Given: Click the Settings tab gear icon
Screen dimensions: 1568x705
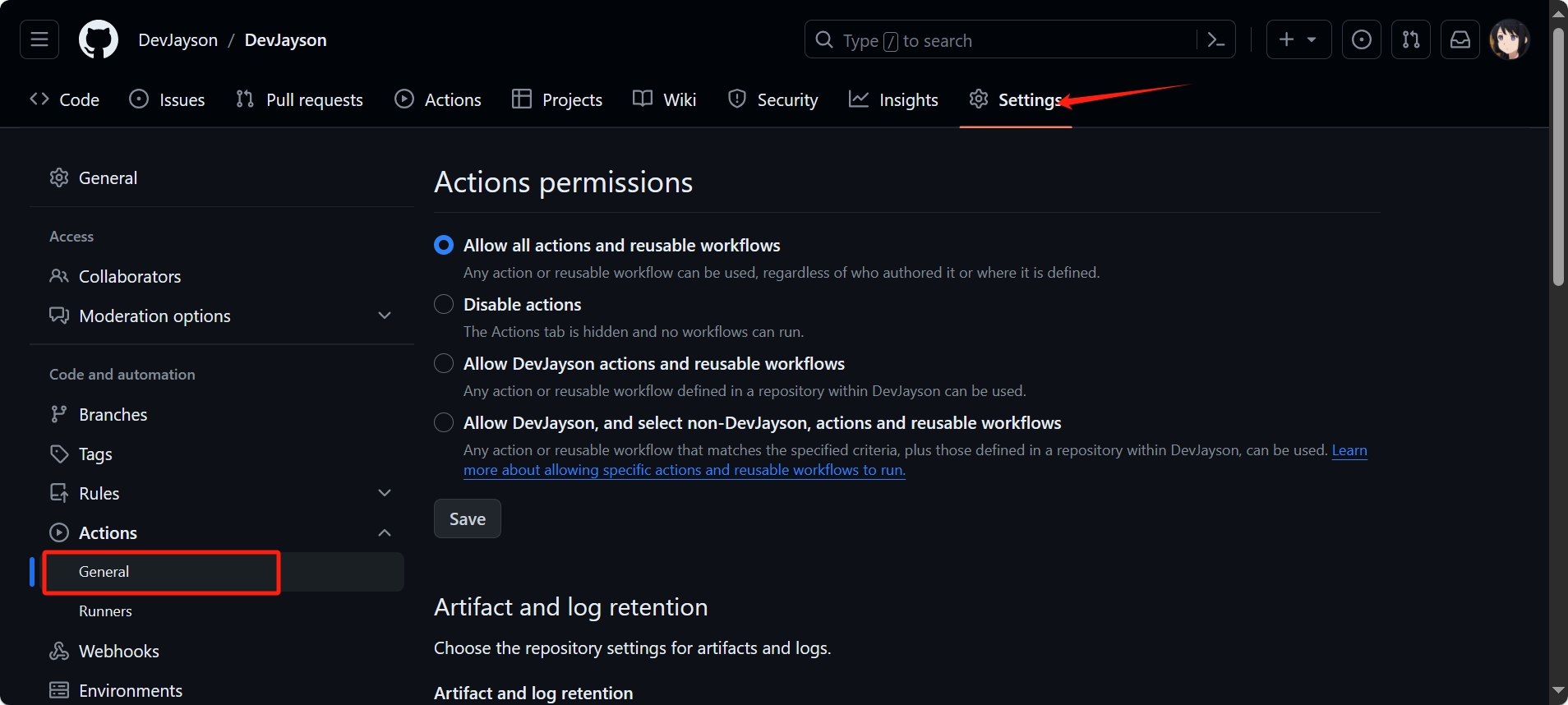Looking at the screenshot, I should [x=978, y=99].
